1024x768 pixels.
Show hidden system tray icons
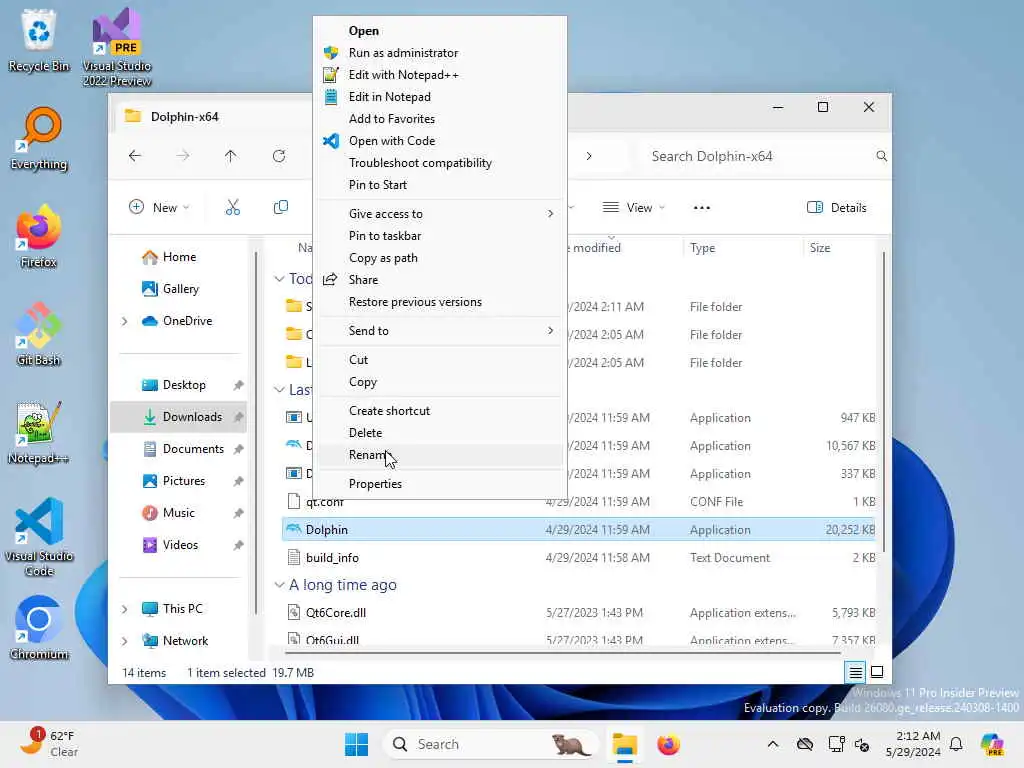click(773, 744)
